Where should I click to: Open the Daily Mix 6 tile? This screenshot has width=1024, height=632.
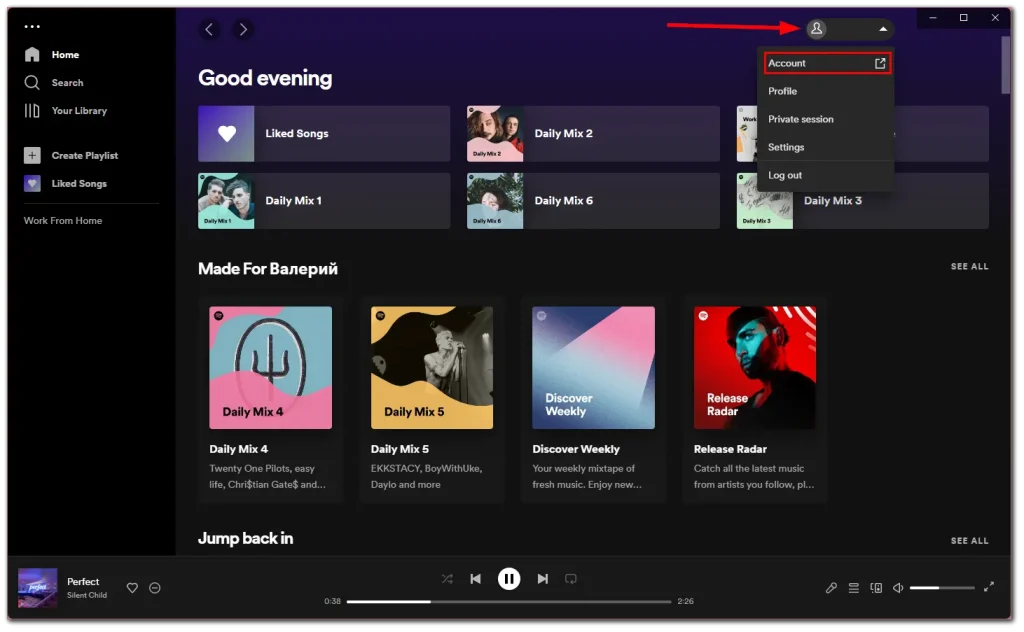[x=593, y=201]
